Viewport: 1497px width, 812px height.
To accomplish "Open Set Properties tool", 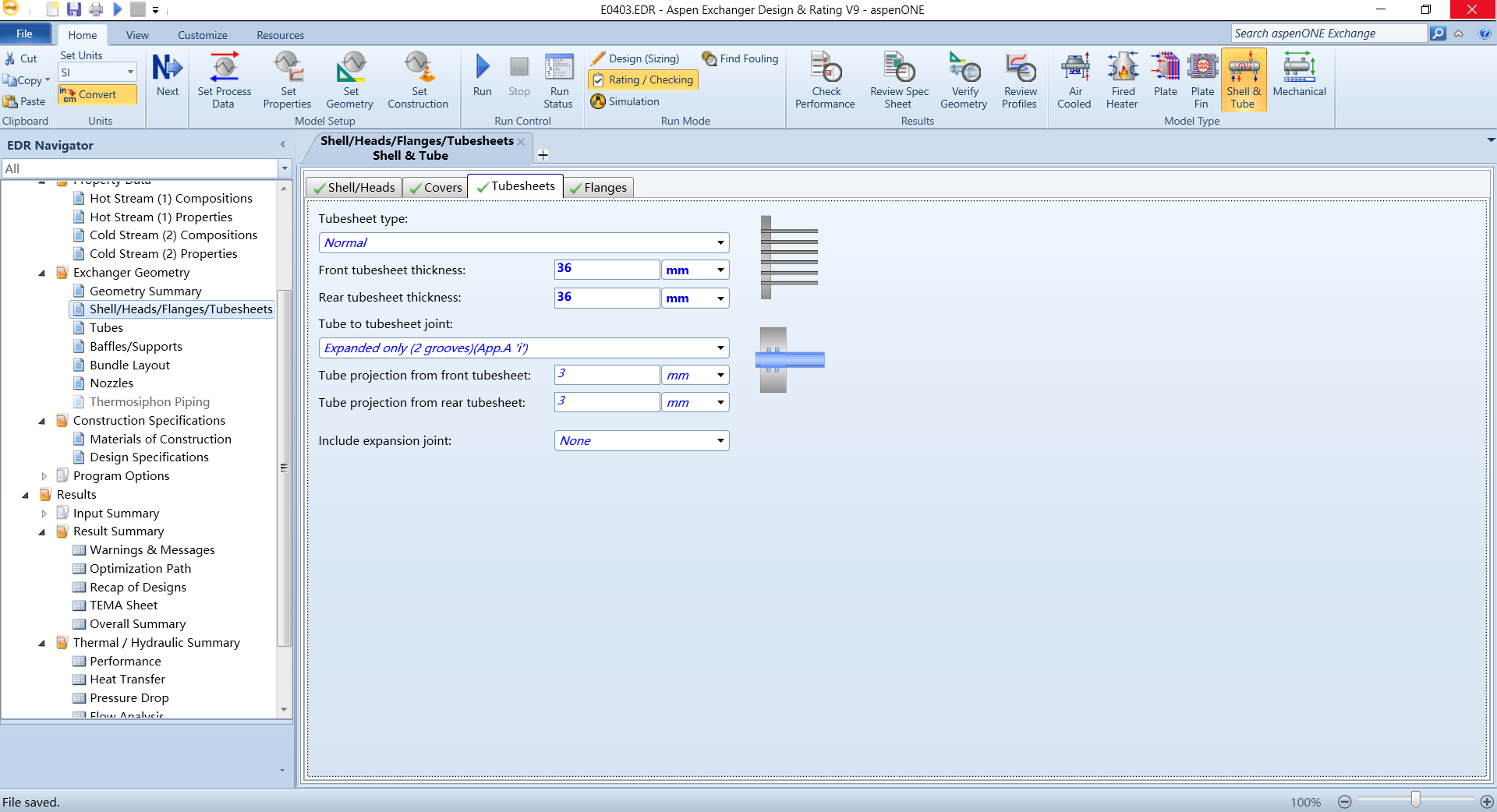I will coord(288,81).
